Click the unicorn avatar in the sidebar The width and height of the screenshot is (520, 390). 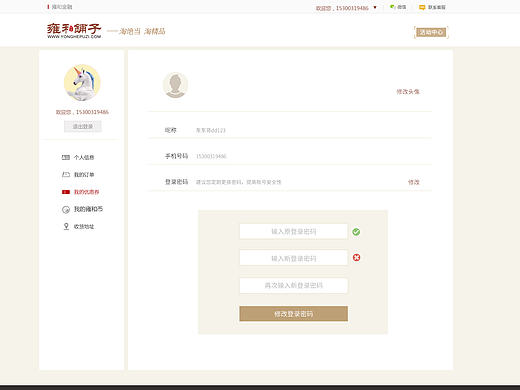82,83
